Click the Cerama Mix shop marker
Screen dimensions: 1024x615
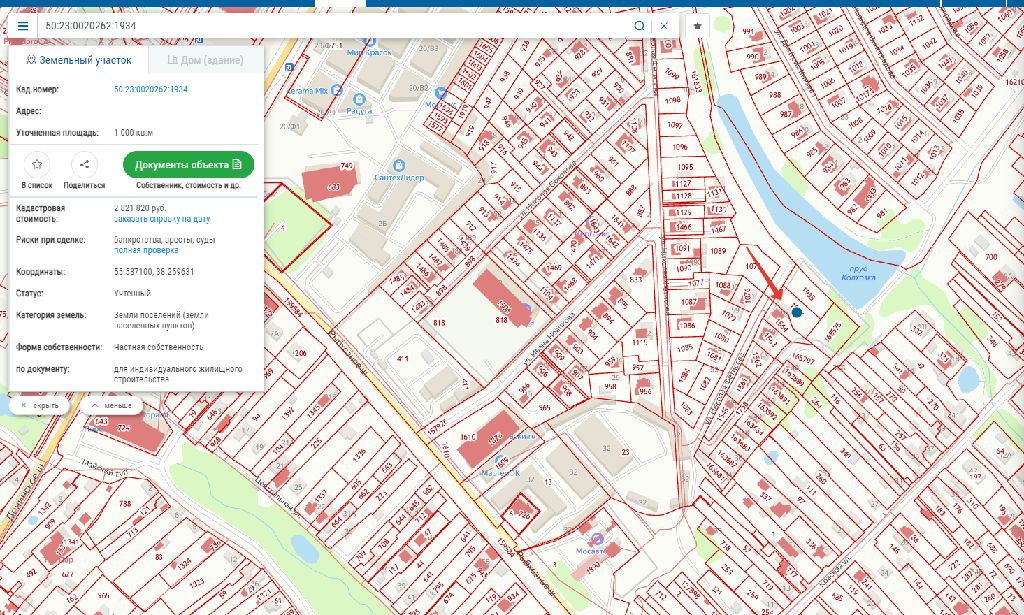pos(337,90)
